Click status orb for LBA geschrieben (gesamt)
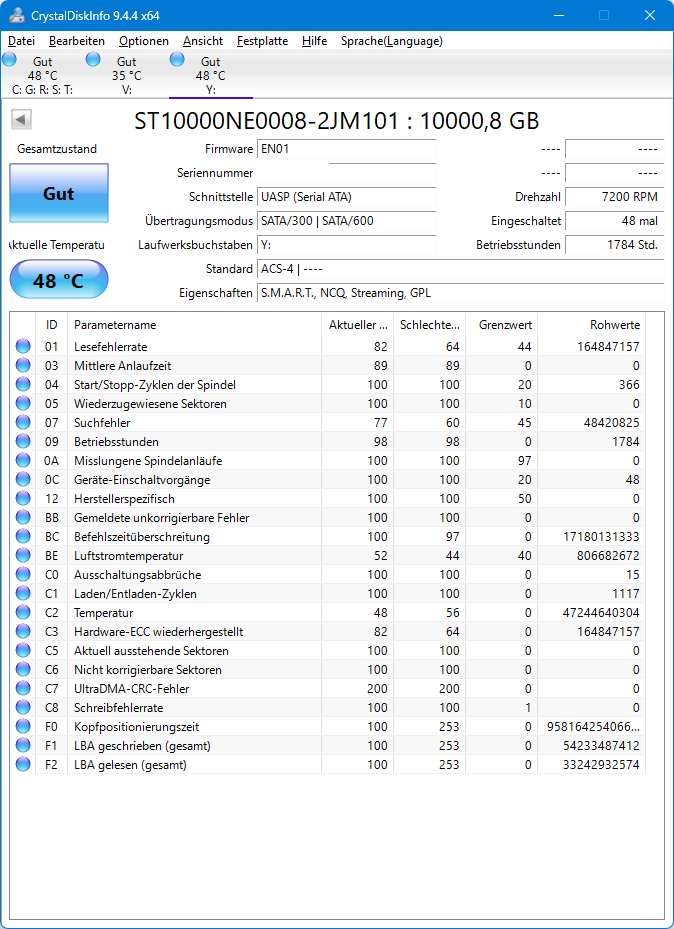 [x=23, y=745]
